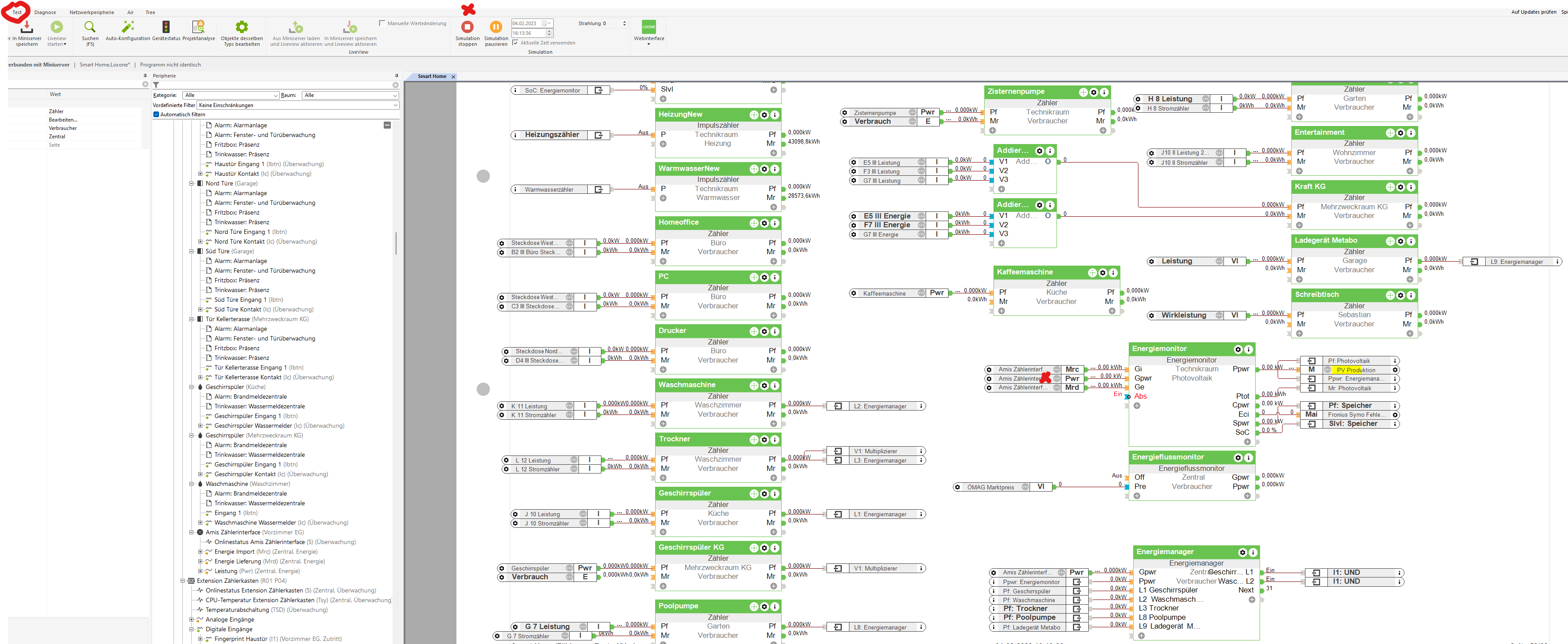Increase the Strahlung value stepper
Viewport: 1568px width, 644px height.
624,22
